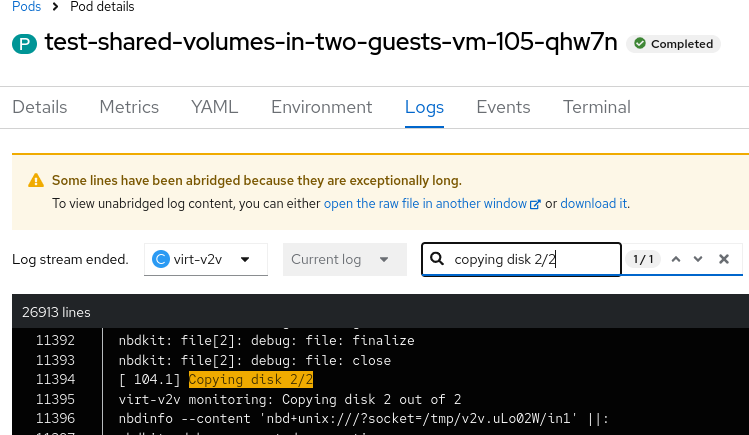Click the yellow warning triangle icon

coord(36,181)
